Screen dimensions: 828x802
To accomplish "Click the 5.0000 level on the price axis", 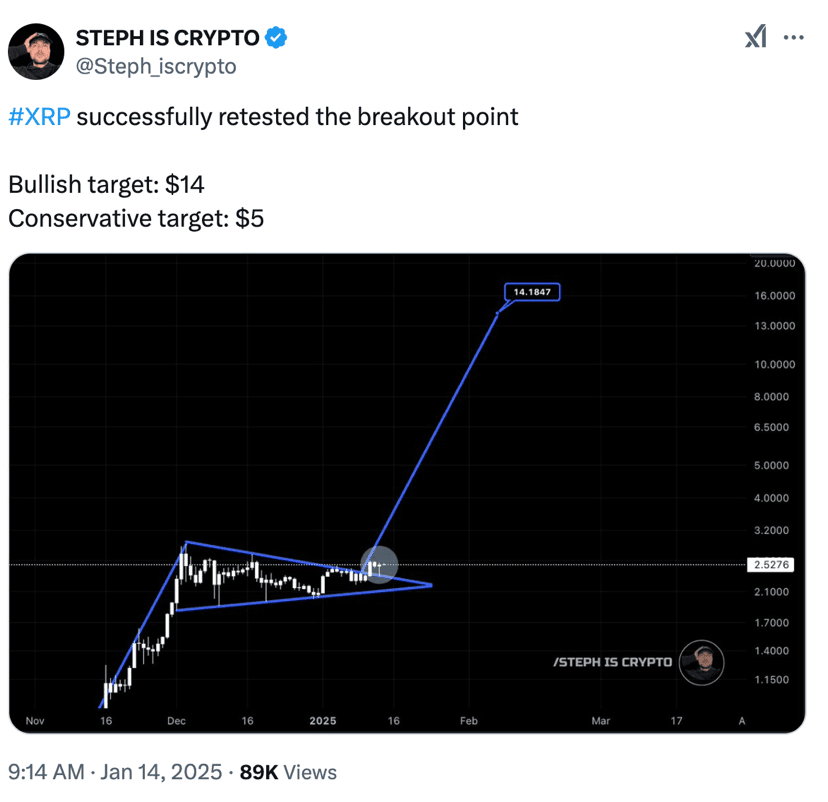I will click(x=773, y=466).
